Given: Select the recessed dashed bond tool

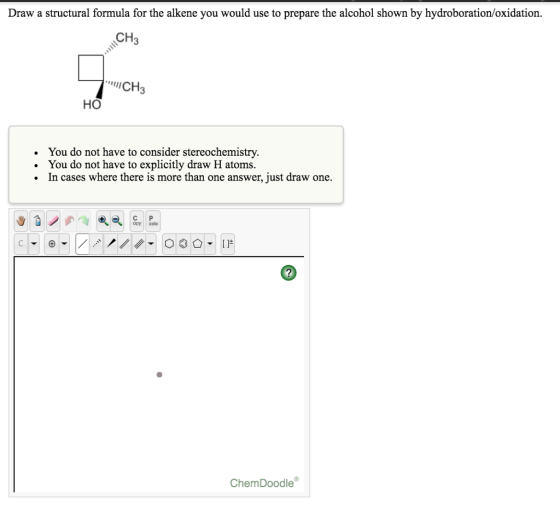Looking at the screenshot, I should [96, 244].
